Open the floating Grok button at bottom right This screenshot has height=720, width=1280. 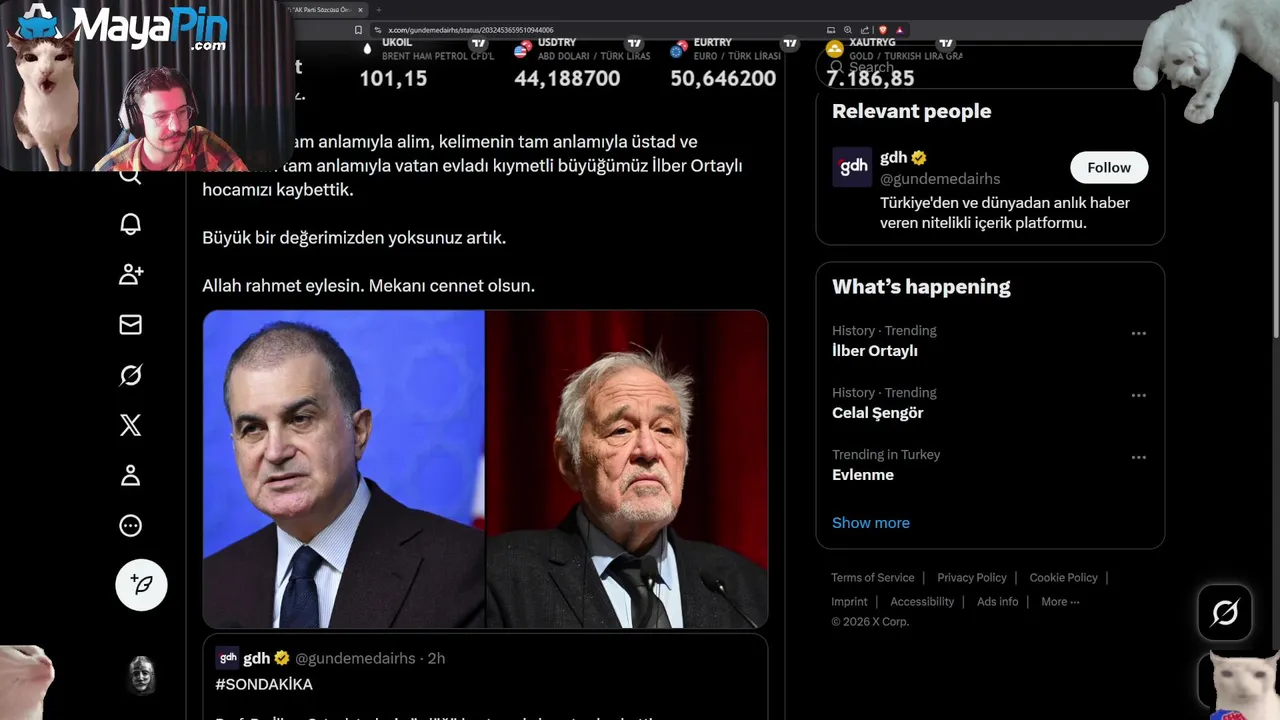[x=1224, y=612]
